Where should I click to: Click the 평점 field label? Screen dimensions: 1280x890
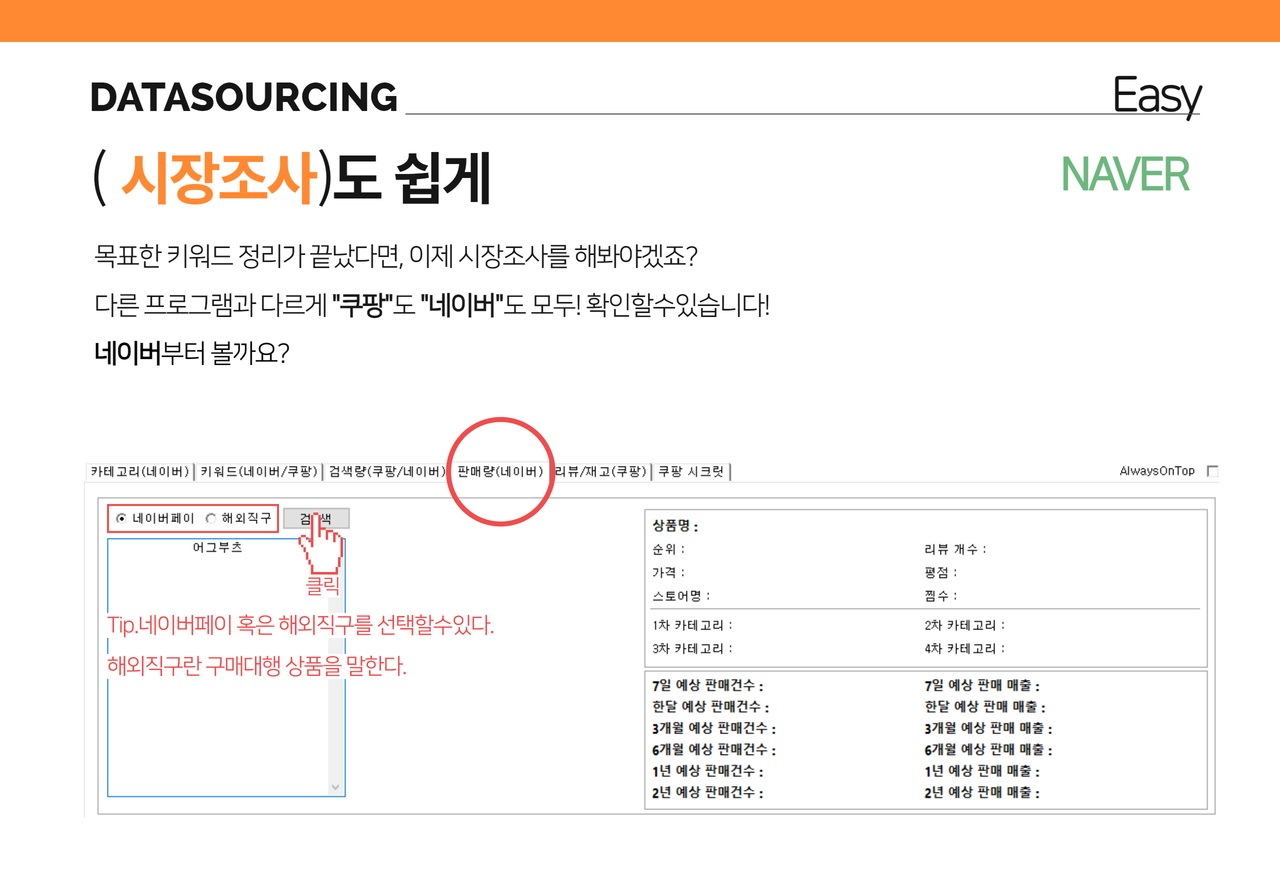tap(941, 572)
